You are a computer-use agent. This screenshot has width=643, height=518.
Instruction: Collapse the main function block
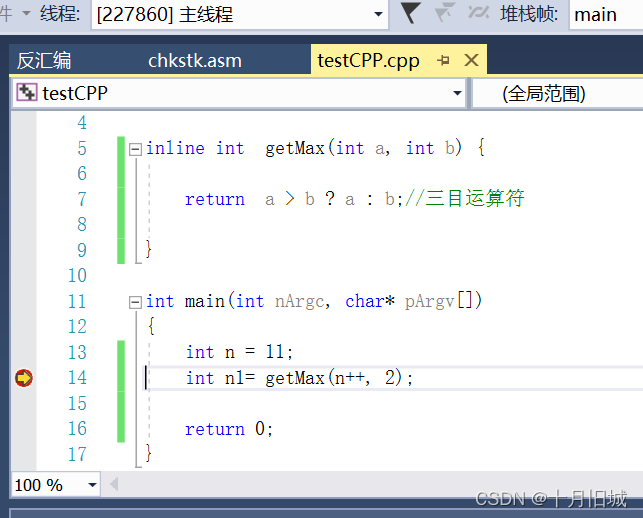[x=135, y=302]
